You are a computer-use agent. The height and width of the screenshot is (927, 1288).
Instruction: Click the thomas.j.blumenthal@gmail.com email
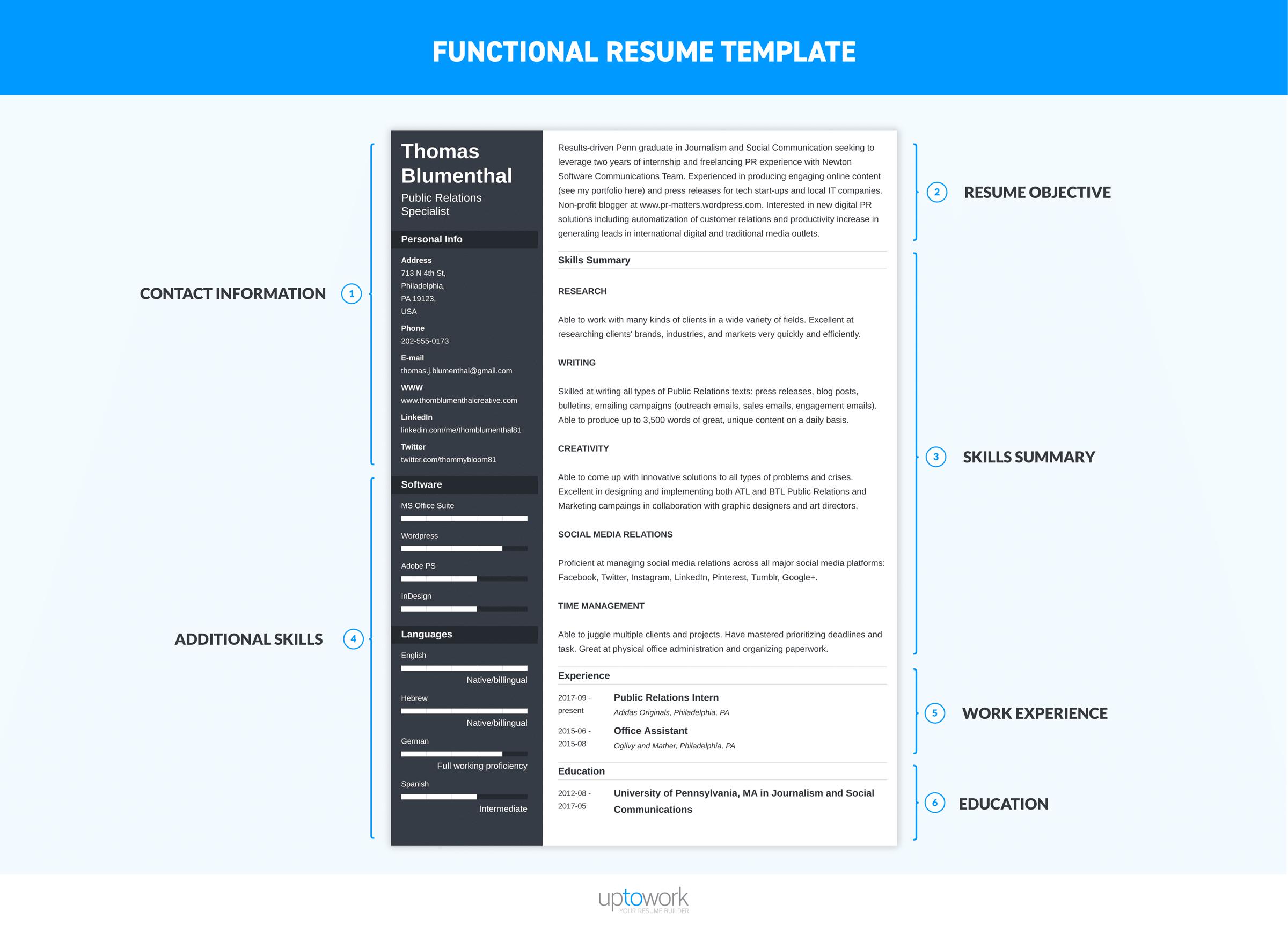pos(456,370)
